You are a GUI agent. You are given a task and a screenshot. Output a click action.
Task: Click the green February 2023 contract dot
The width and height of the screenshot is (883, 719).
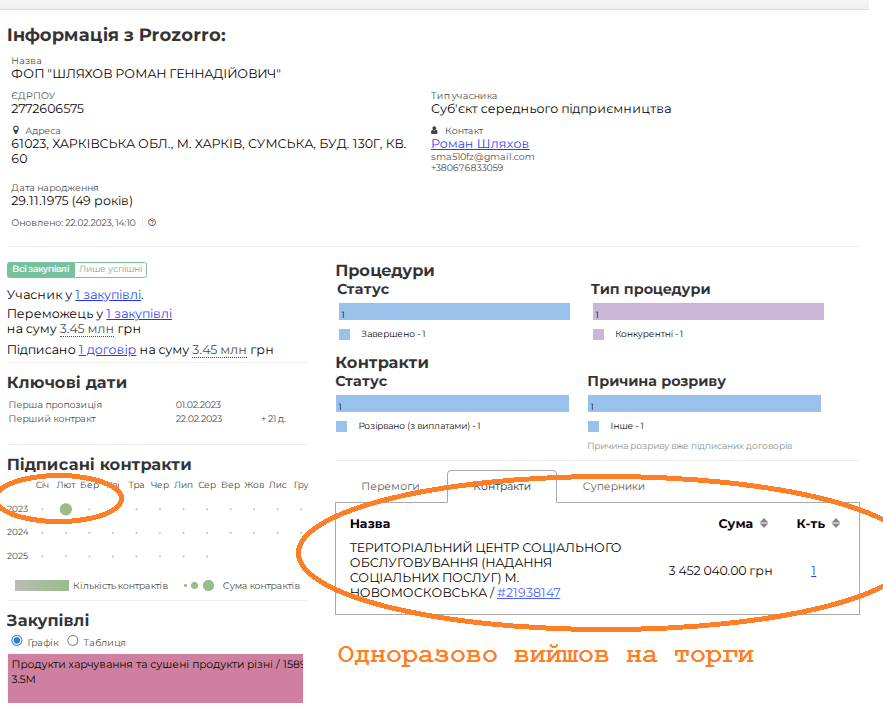click(66, 509)
